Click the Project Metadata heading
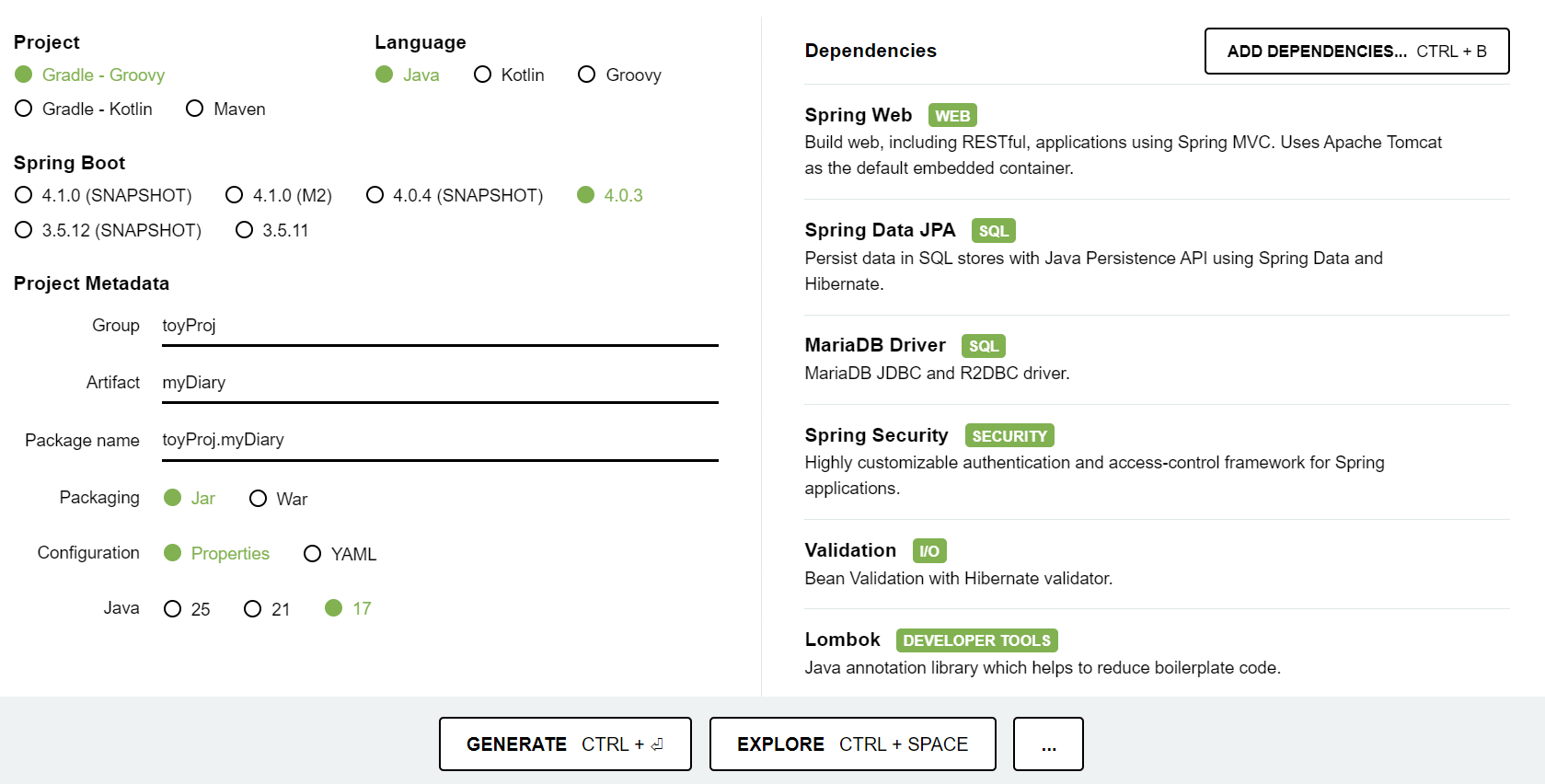1545x784 pixels. (x=92, y=283)
